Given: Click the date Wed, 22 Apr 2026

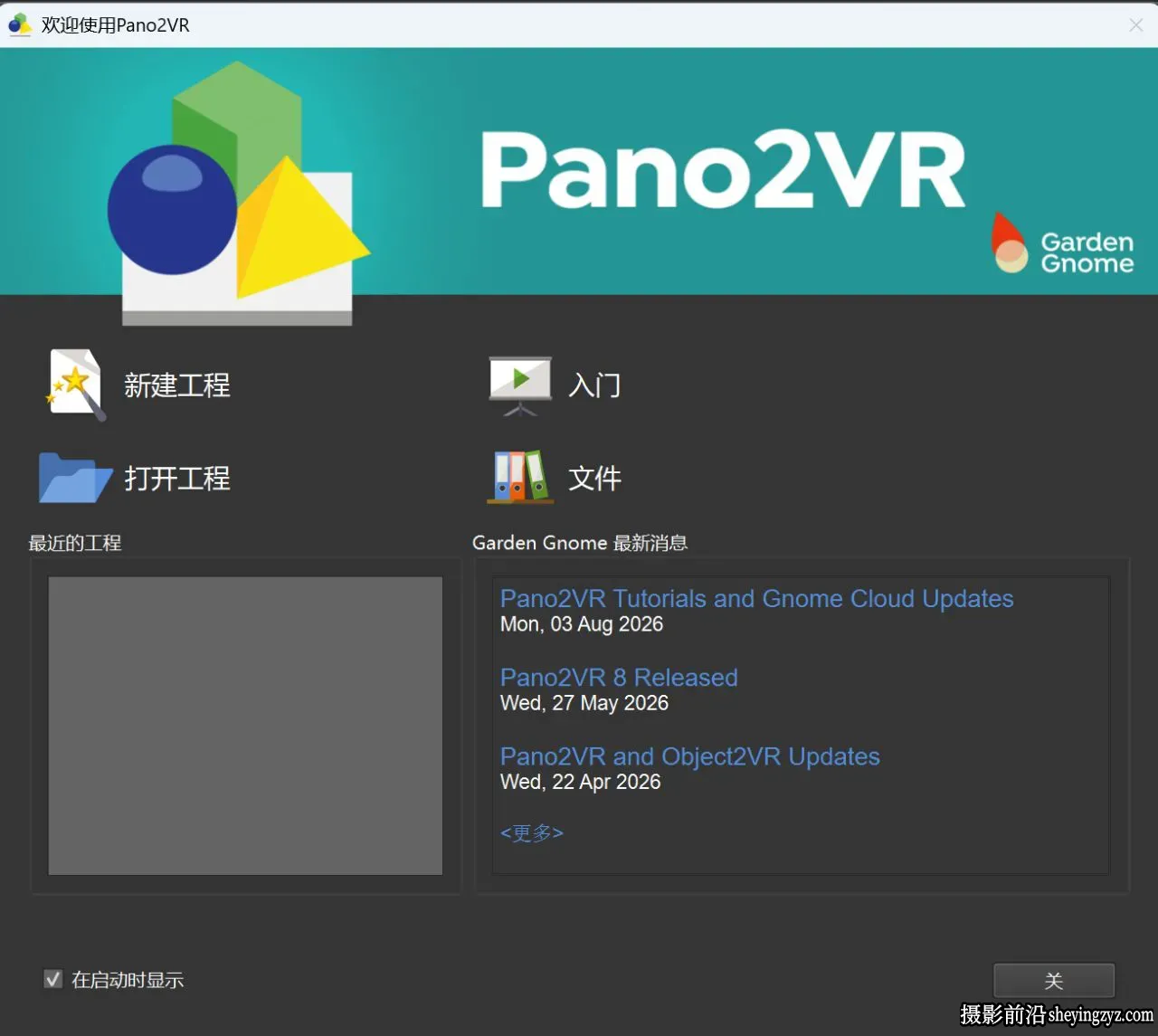Looking at the screenshot, I should 581,782.
